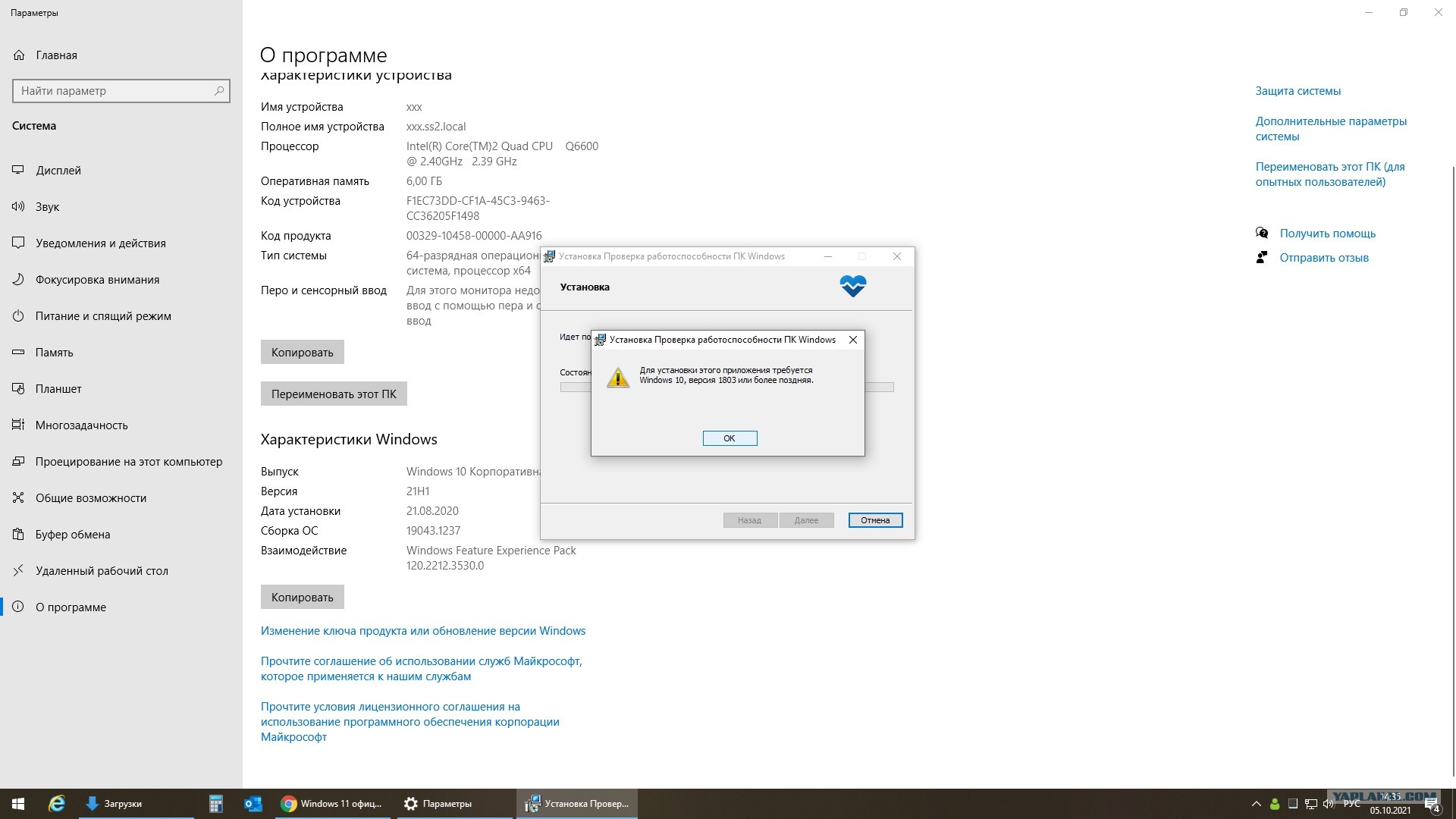
Task: Select the product code 00329-10458-00000-AA916
Action: tap(474, 236)
